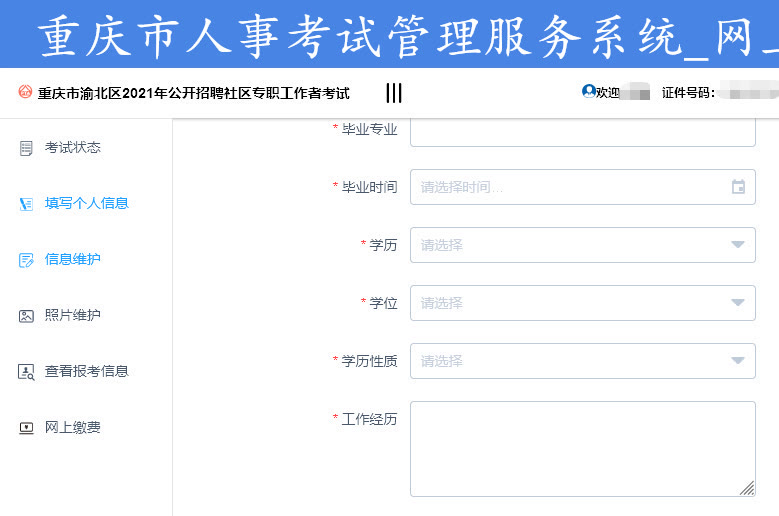Click inside the 工作经历 text area
Image resolution: width=779 pixels, height=516 pixels.
pyautogui.click(x=583, y=449)
